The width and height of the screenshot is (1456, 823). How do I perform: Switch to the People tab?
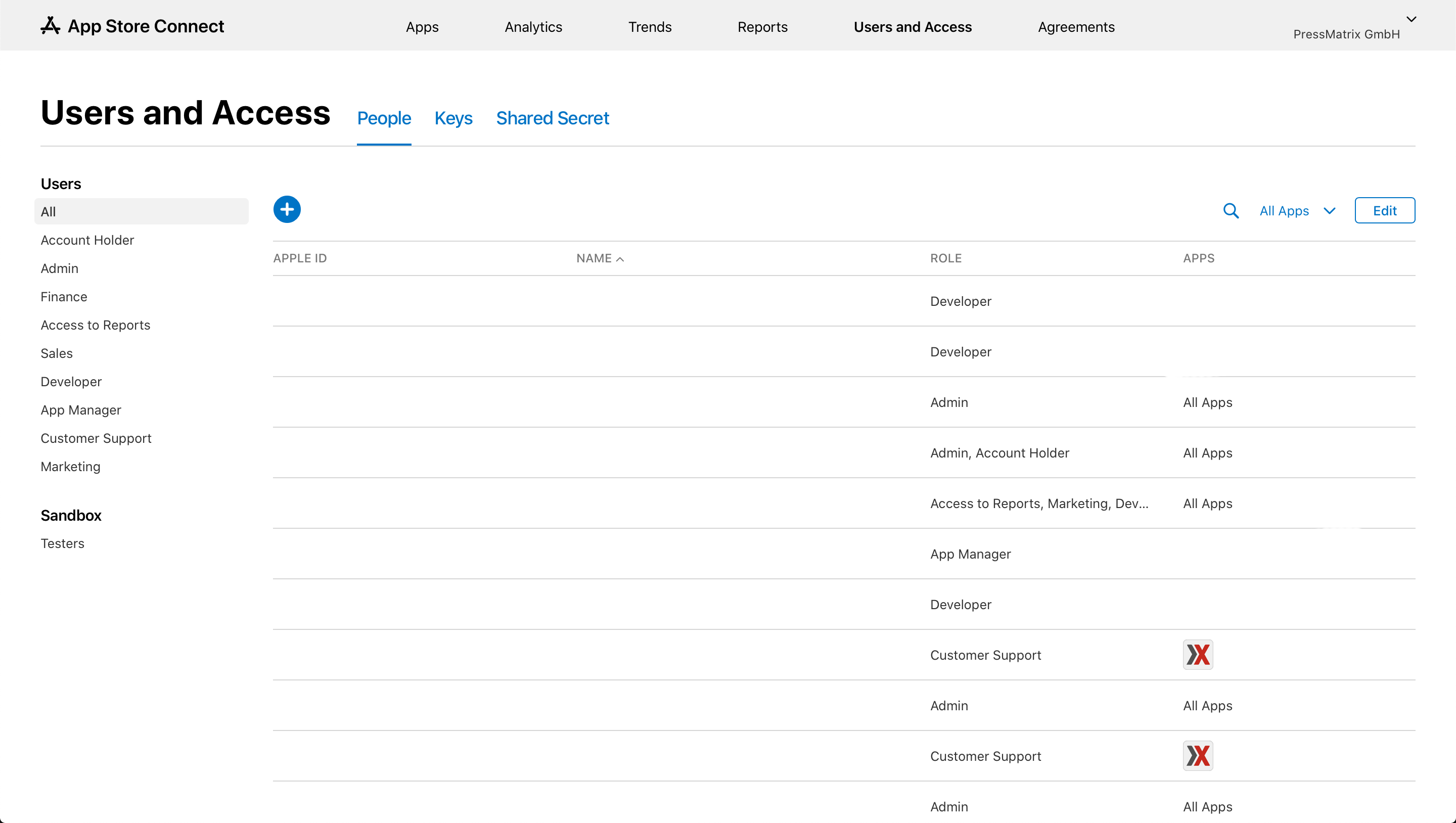pyautogui.click(x=384, y=118)
